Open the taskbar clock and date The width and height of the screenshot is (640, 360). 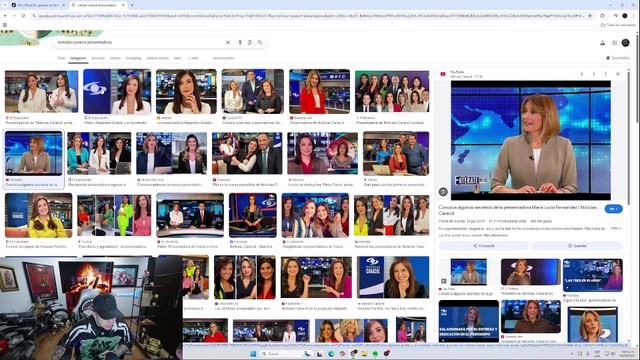pyautogui.click(x=628, y=353)
